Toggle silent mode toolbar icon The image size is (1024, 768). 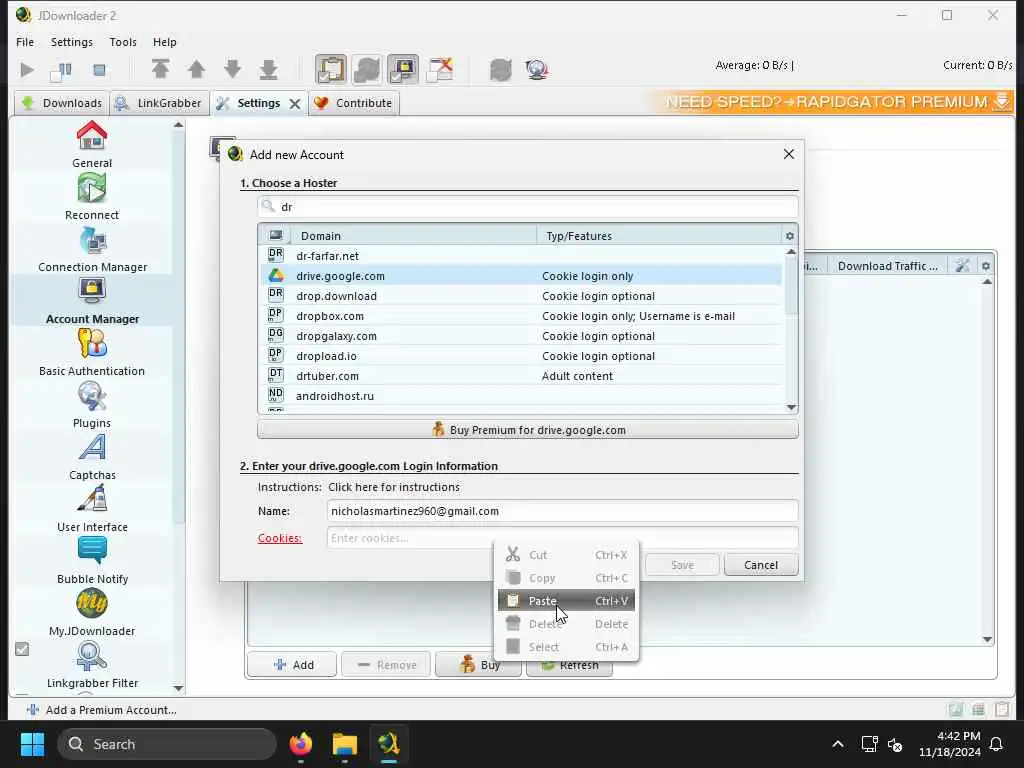click(440, 69)
